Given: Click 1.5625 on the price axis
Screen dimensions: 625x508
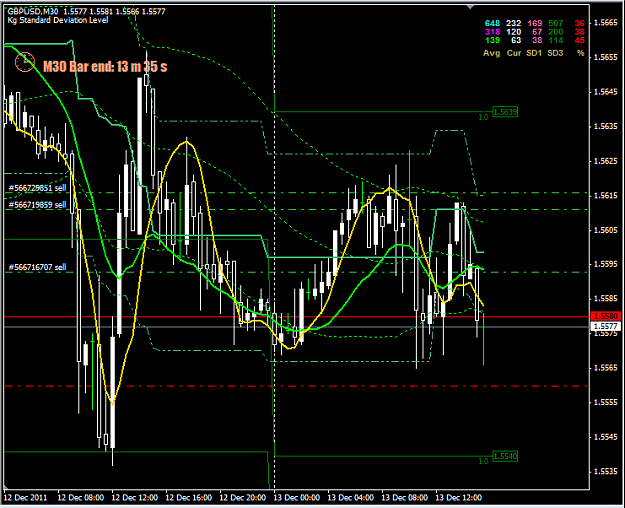Looking at the screenshot, I should pos(606,161).
